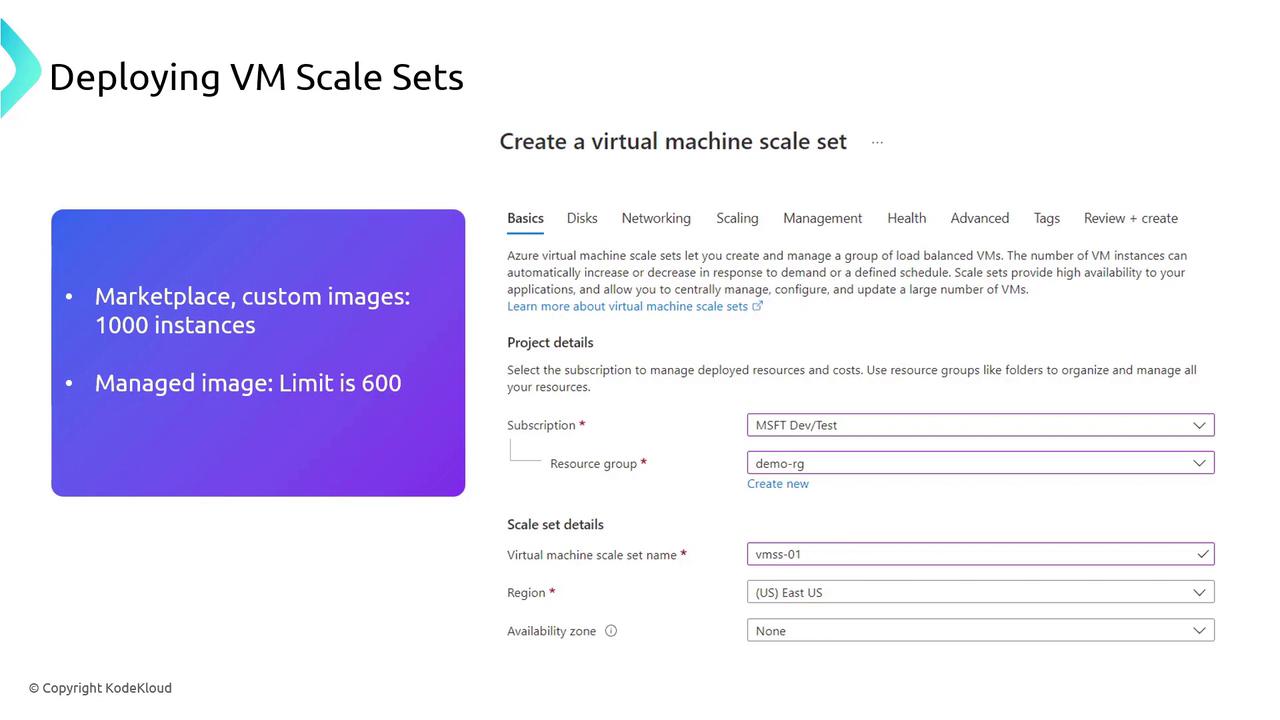Expand the Resource group dropdown
This screenshot has width=1280, height=720.
click(980, 463)
